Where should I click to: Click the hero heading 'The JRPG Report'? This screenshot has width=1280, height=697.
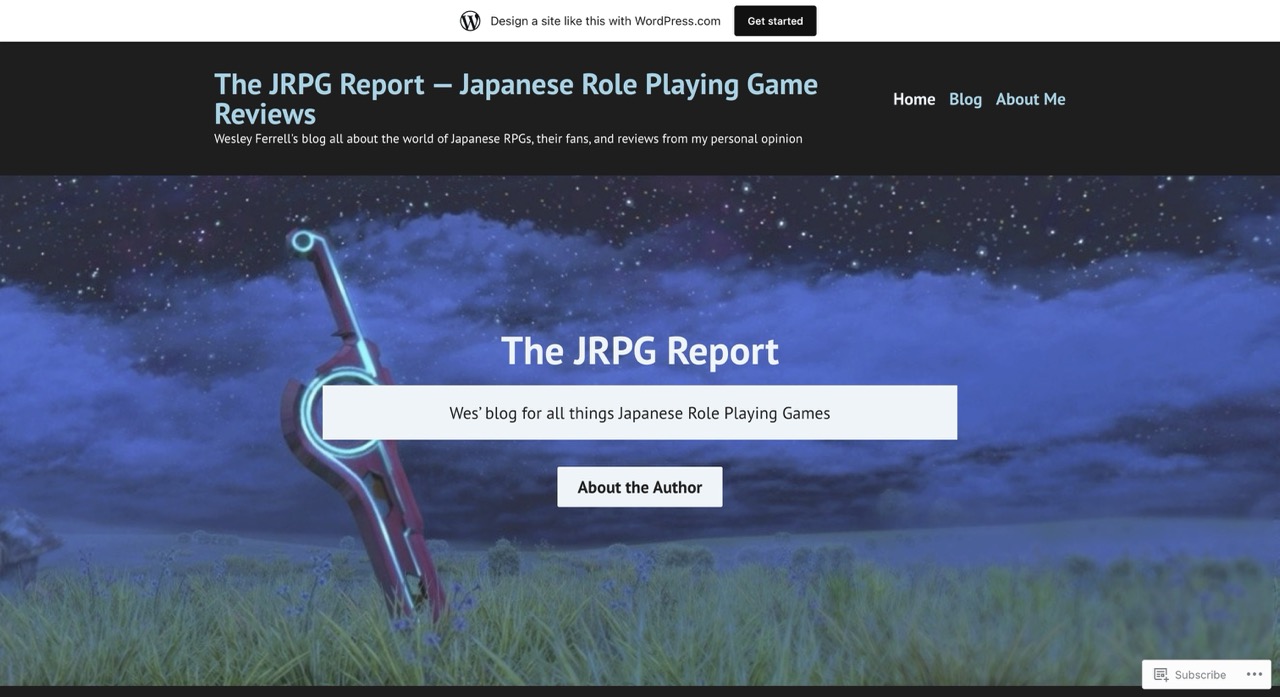pyautogui.click(x=639, y=351)
